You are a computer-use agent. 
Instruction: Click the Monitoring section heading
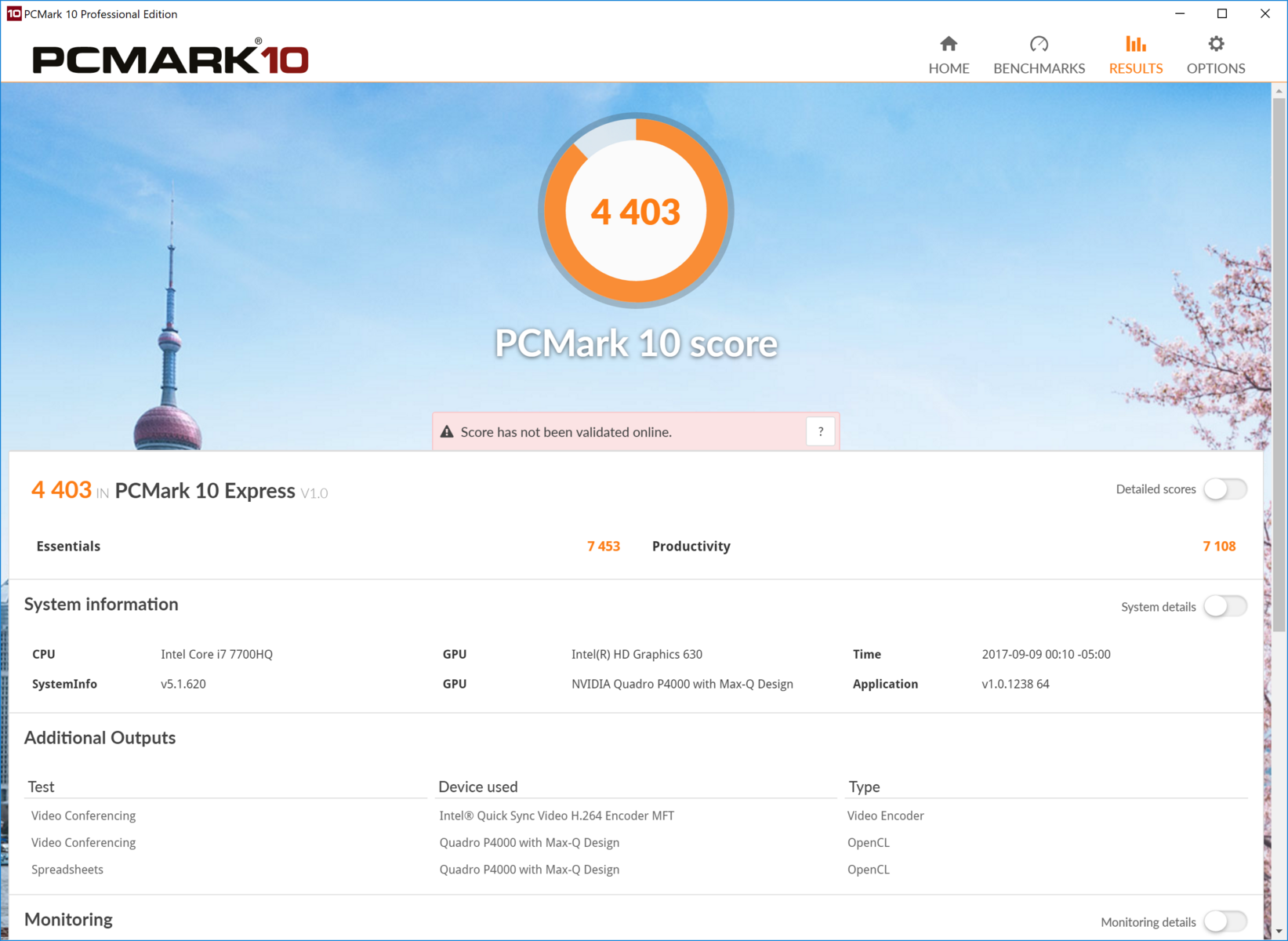(x=68, y=919)
